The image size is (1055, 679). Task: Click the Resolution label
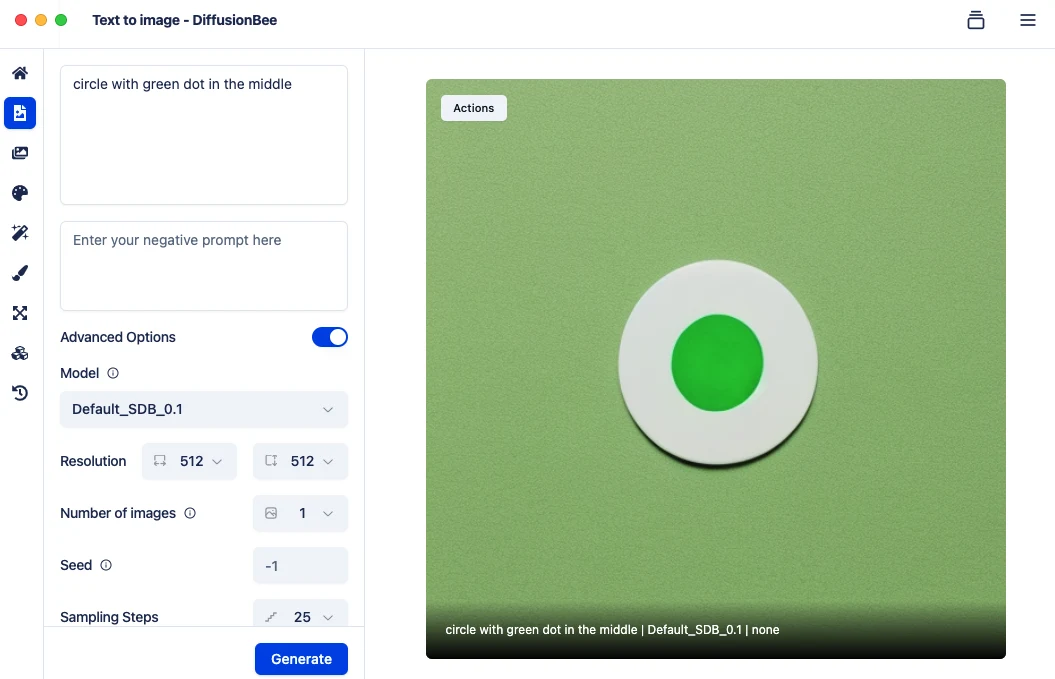pyautogui.click(x=93, y=461)
